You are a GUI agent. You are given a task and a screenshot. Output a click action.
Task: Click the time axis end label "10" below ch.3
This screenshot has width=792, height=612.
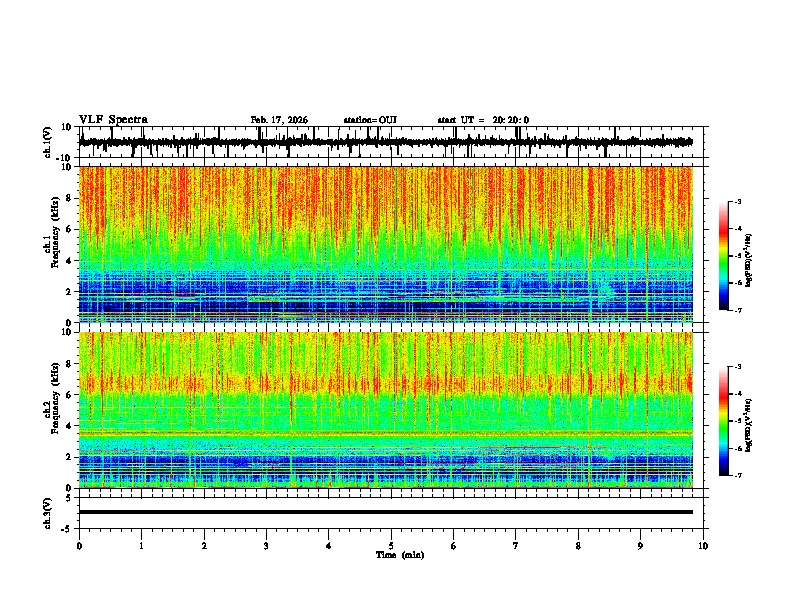click(x=703, y=546)
